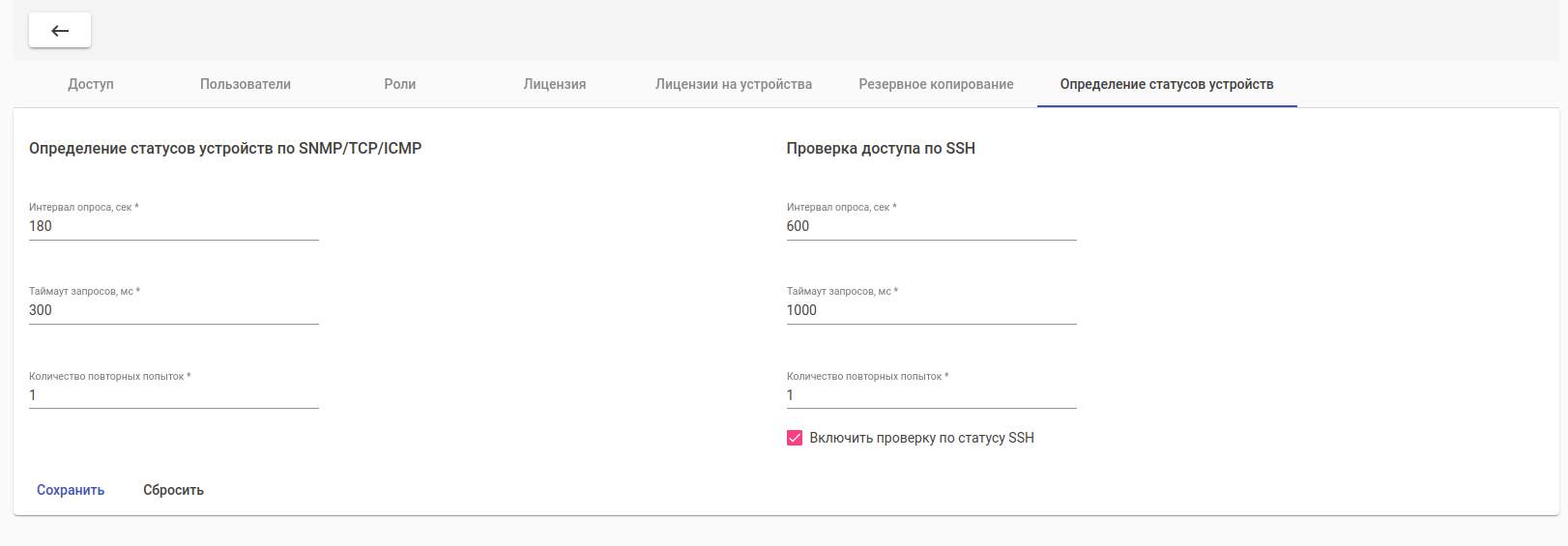
Task: Focus SSH polling interval field showing 600
Action: (931, 226)
